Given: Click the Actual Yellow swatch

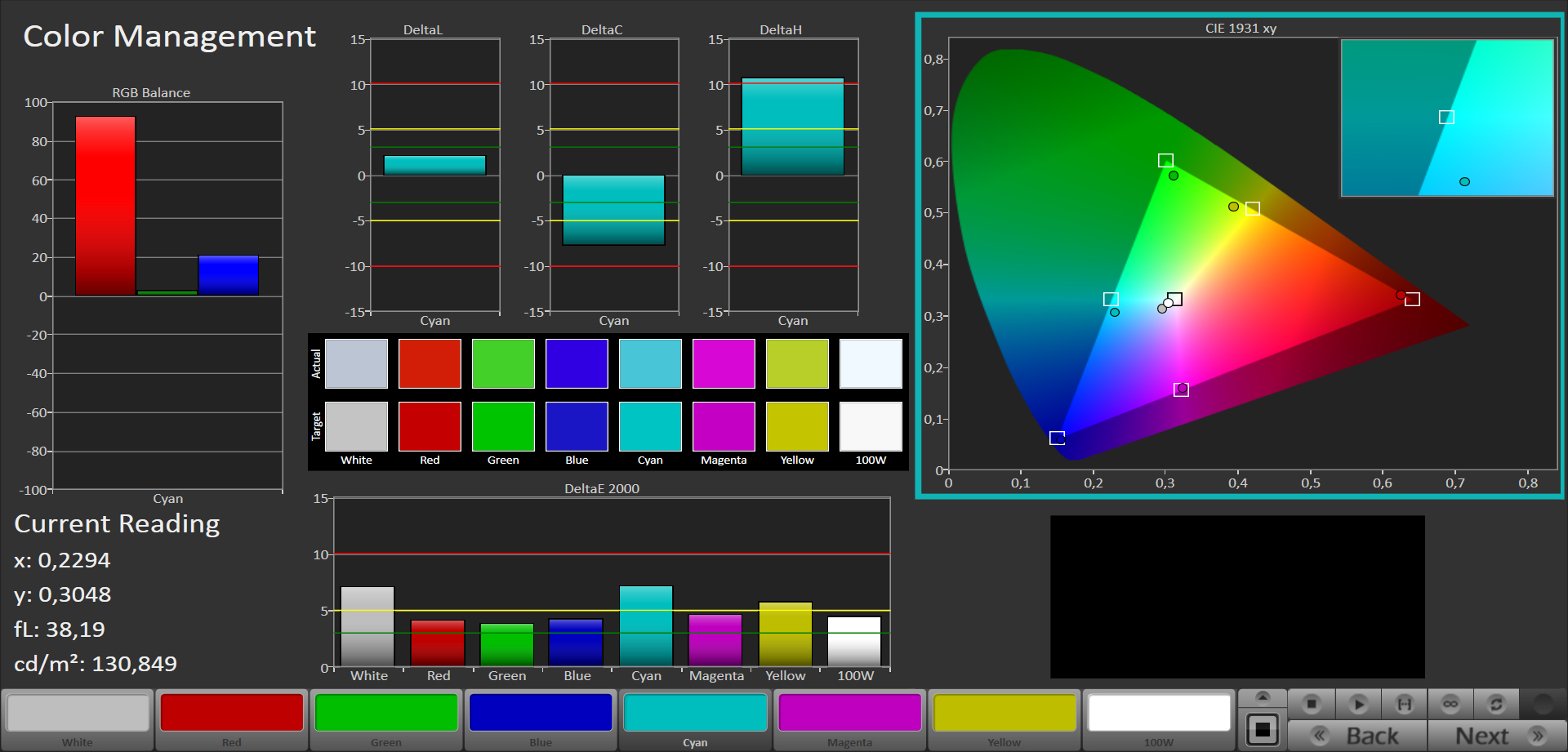Looking at the screenshot, I should [797, 363].
